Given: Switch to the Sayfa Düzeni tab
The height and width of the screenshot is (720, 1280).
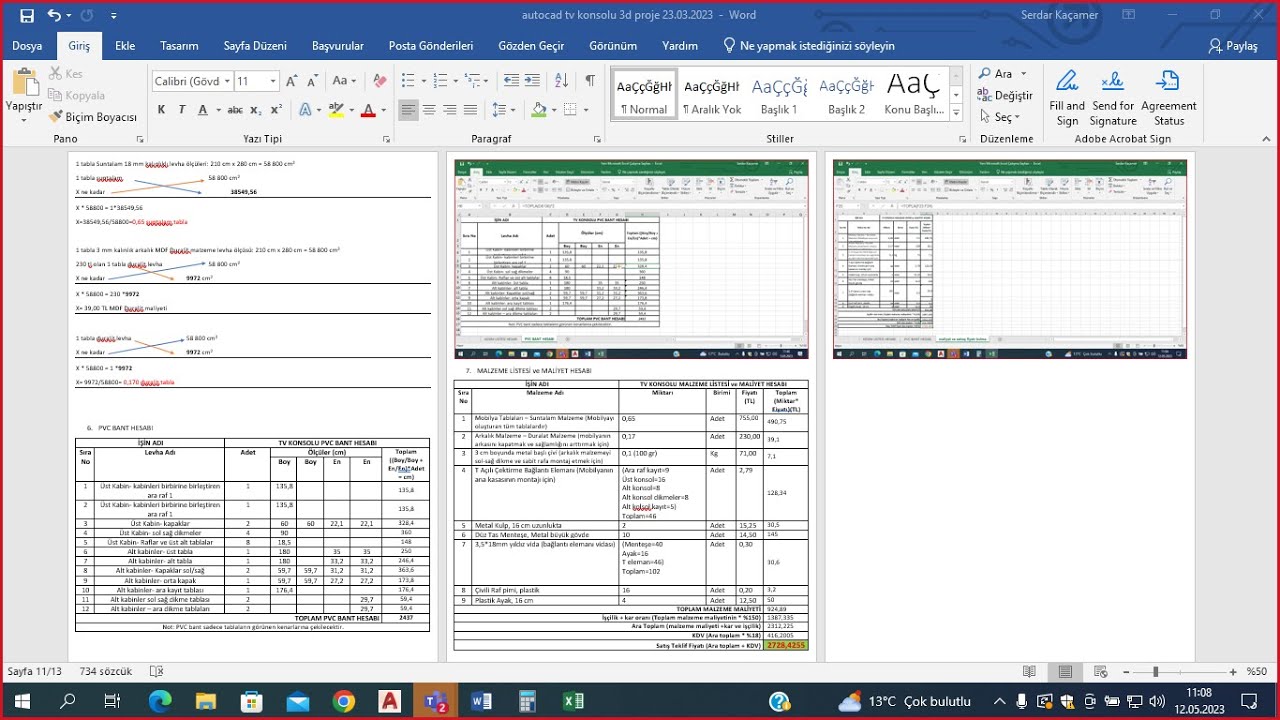Looking at the screenshot, I should click(x=255, y=46).
